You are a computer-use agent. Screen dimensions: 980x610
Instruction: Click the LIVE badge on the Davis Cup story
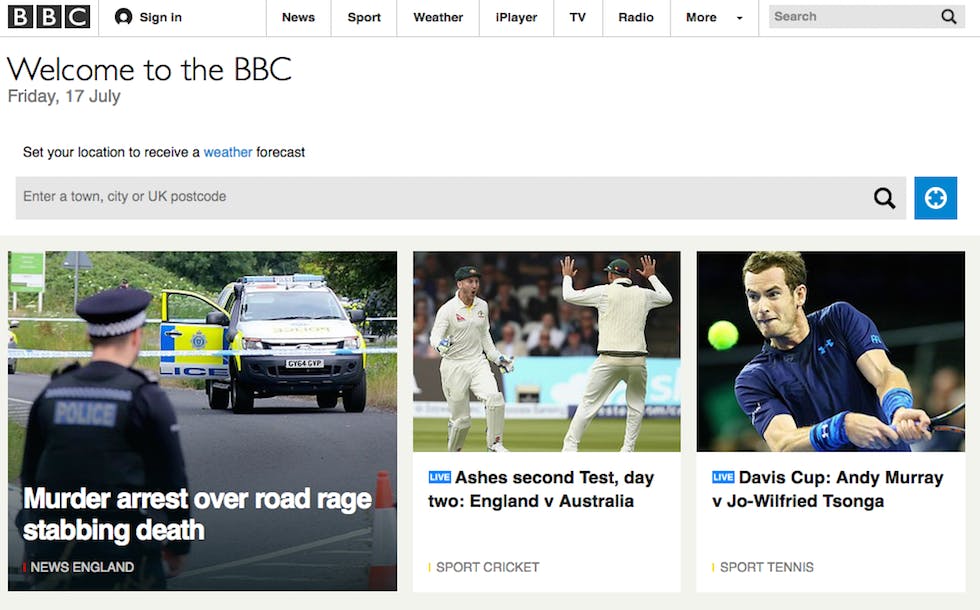click(723, 477)
